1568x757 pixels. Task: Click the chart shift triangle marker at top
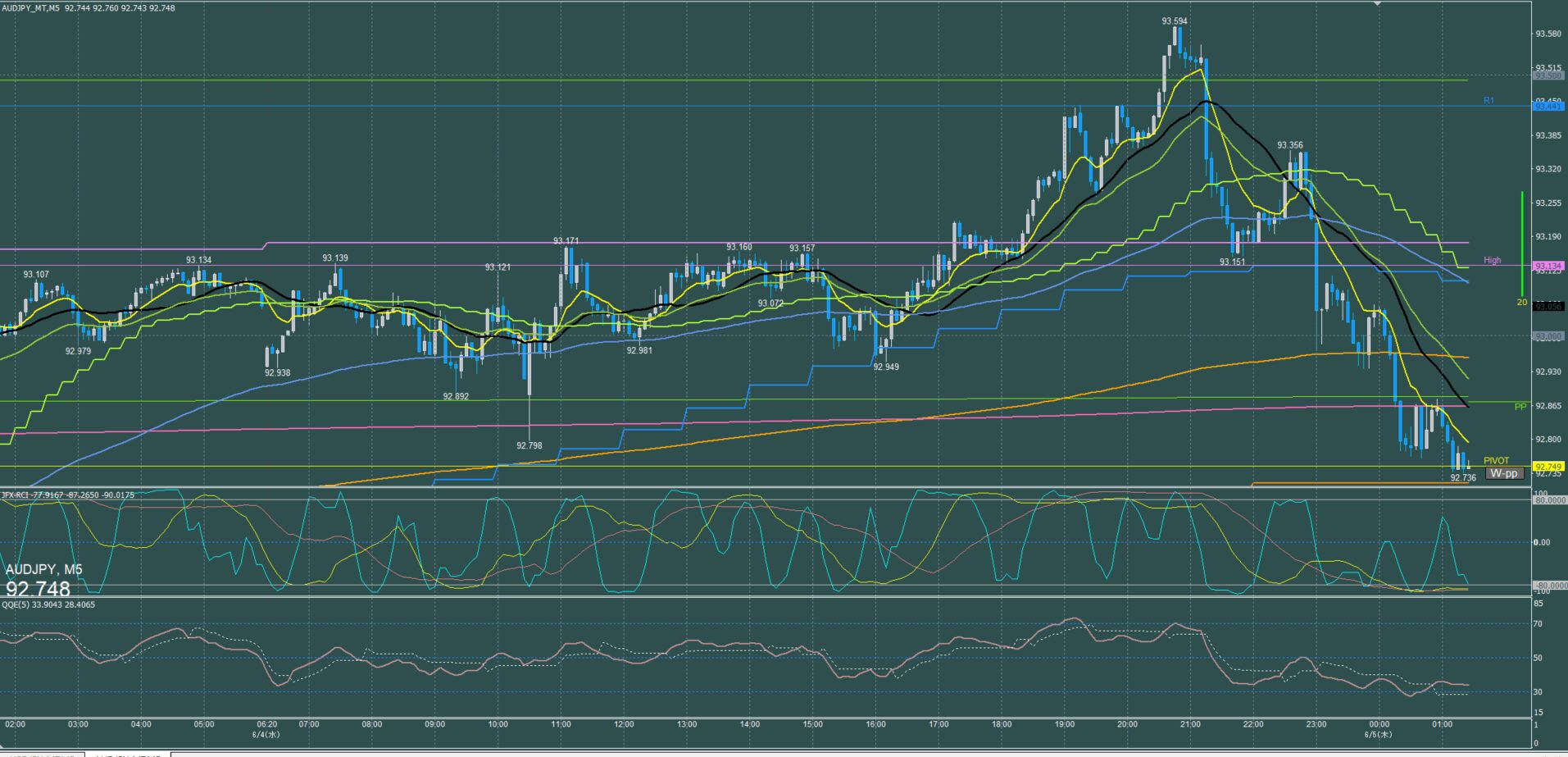[1377, 4]
